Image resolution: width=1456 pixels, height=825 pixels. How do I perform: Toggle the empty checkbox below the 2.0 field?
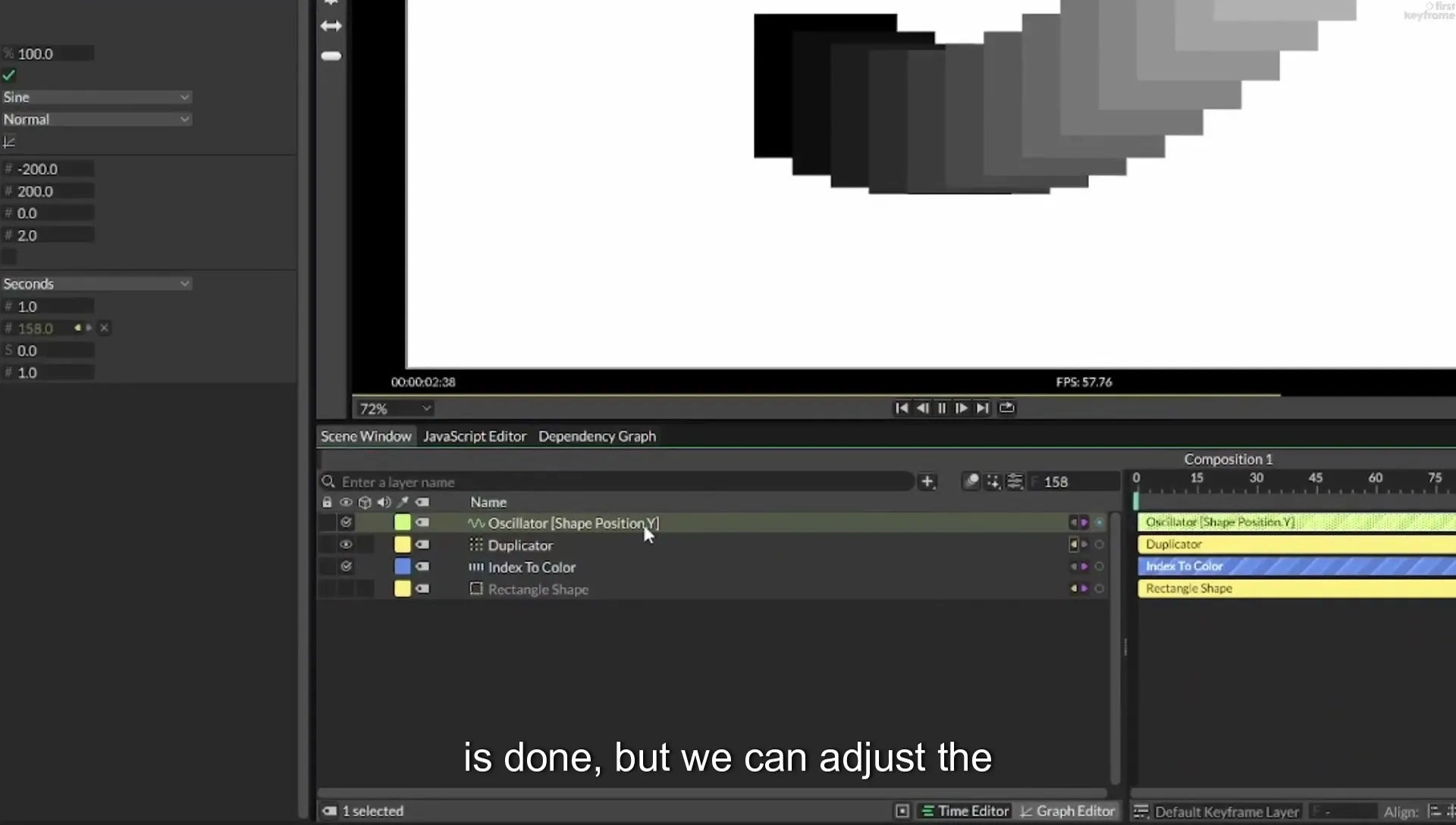click(x=9, y=257)
